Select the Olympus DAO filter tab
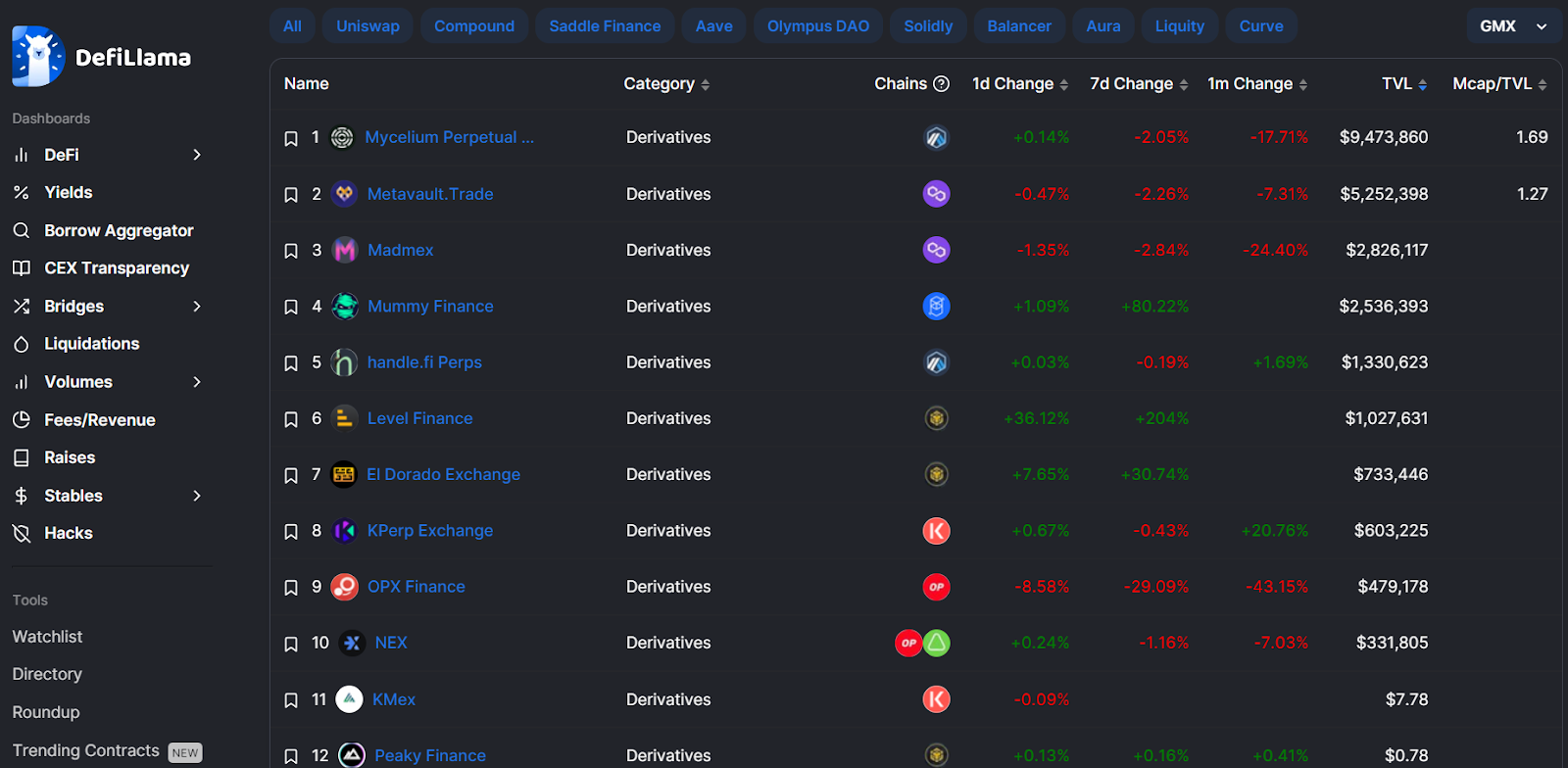The height and width of the screenshot is (768, 1568). [x=818, y=26]
